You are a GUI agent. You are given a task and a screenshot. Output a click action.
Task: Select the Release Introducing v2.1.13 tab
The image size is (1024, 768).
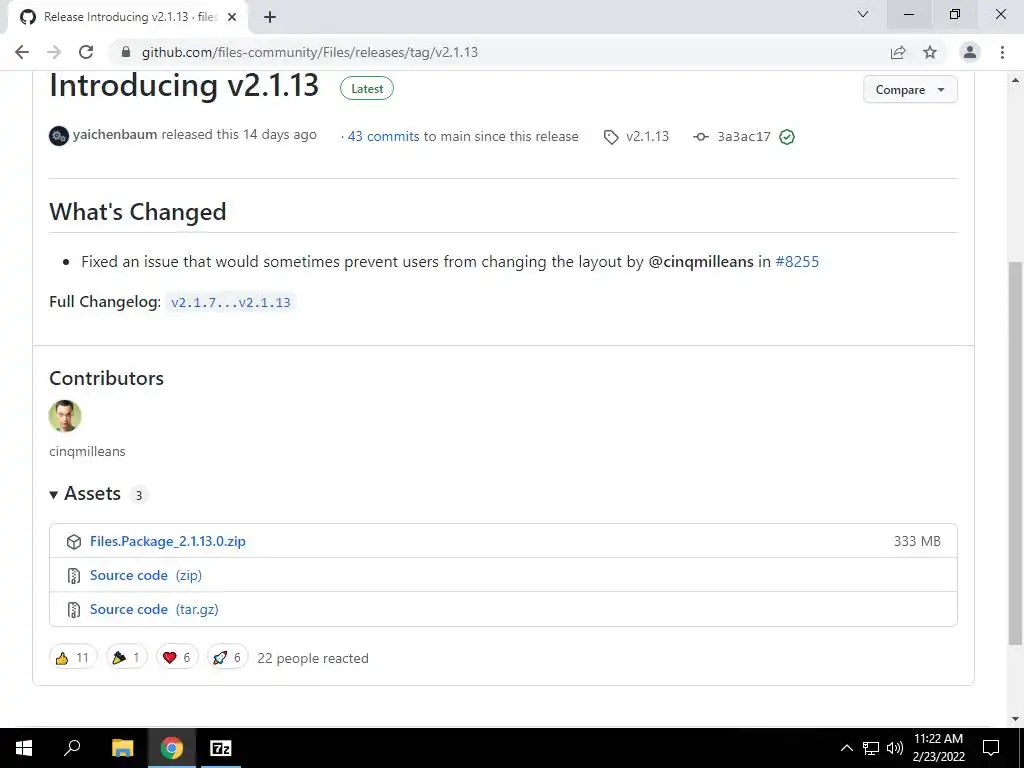(x=128, y=17)
